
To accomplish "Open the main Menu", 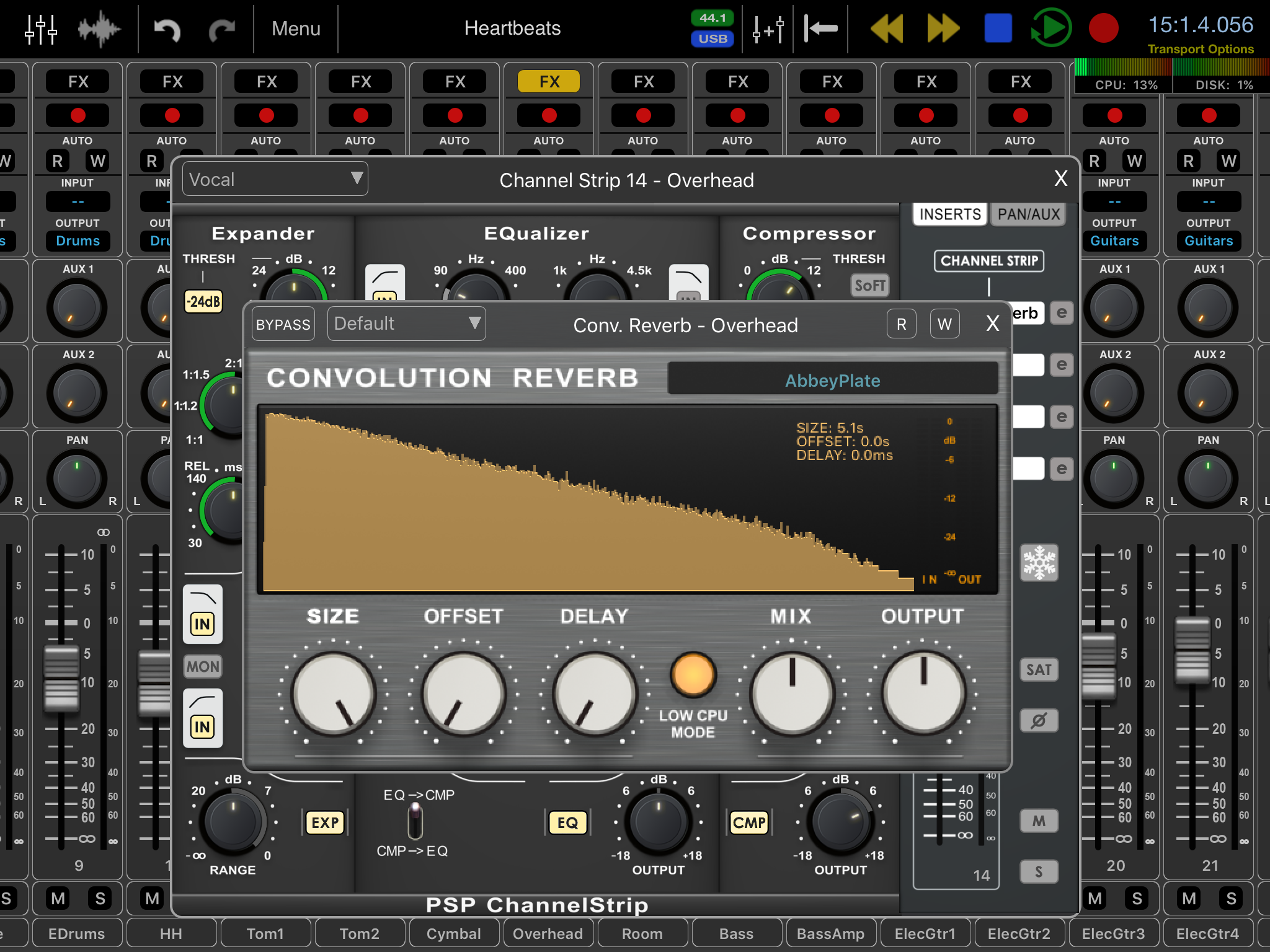I will (296, 29).
